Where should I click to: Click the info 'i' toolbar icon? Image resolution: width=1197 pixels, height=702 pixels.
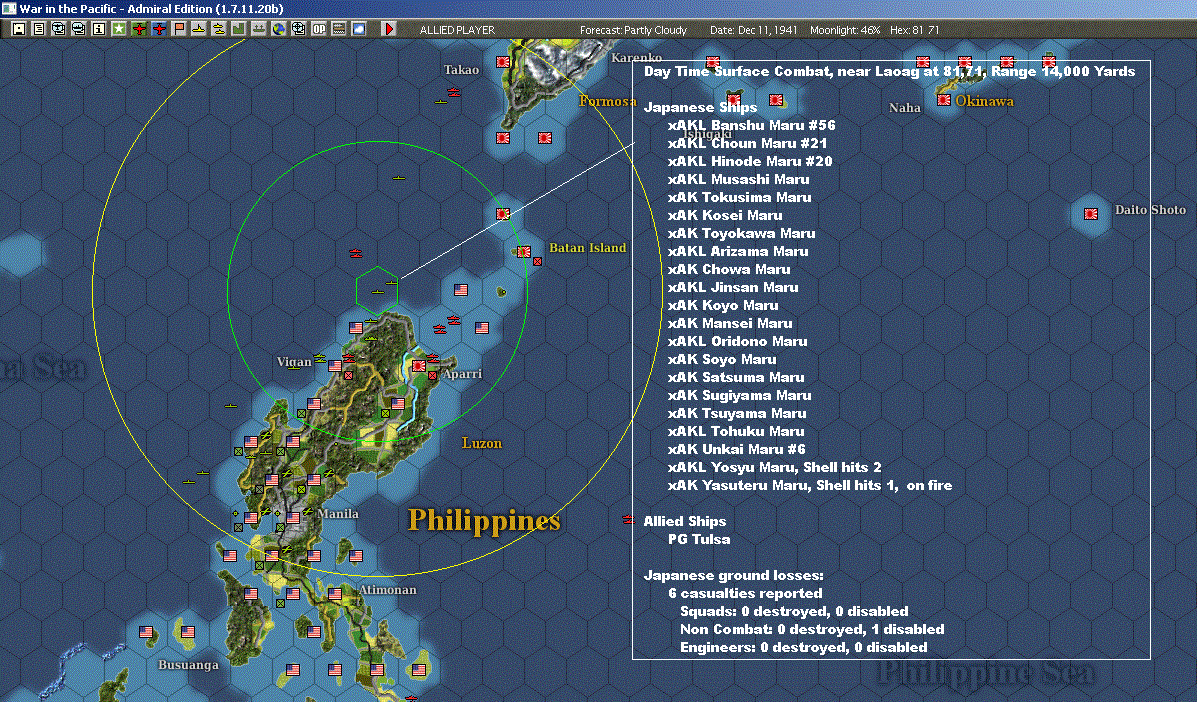pyautogui.click(x=98, y=29)
